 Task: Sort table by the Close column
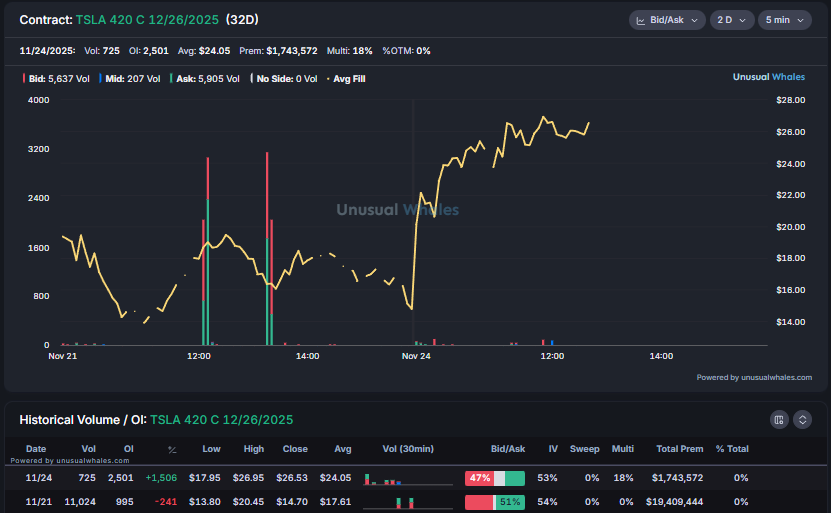point(295,449)
